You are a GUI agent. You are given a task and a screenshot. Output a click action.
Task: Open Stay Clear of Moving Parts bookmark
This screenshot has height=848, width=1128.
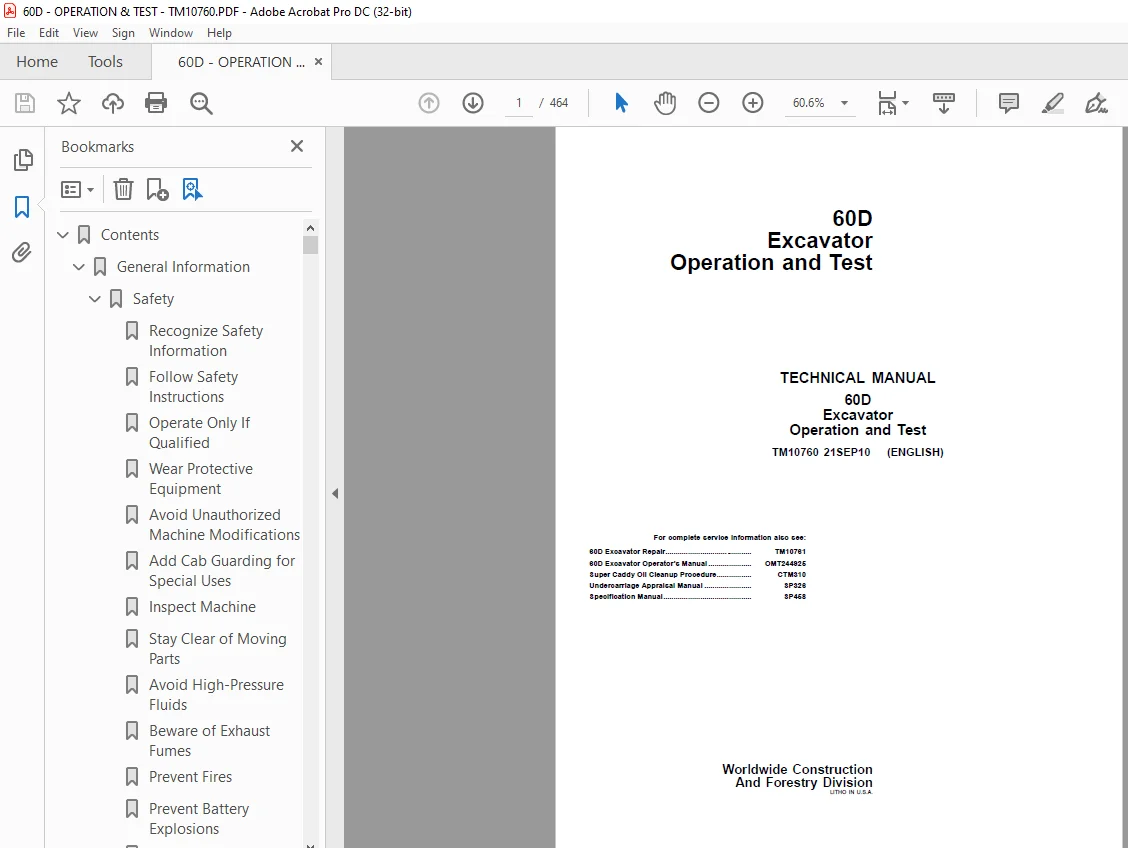(217, 648)
